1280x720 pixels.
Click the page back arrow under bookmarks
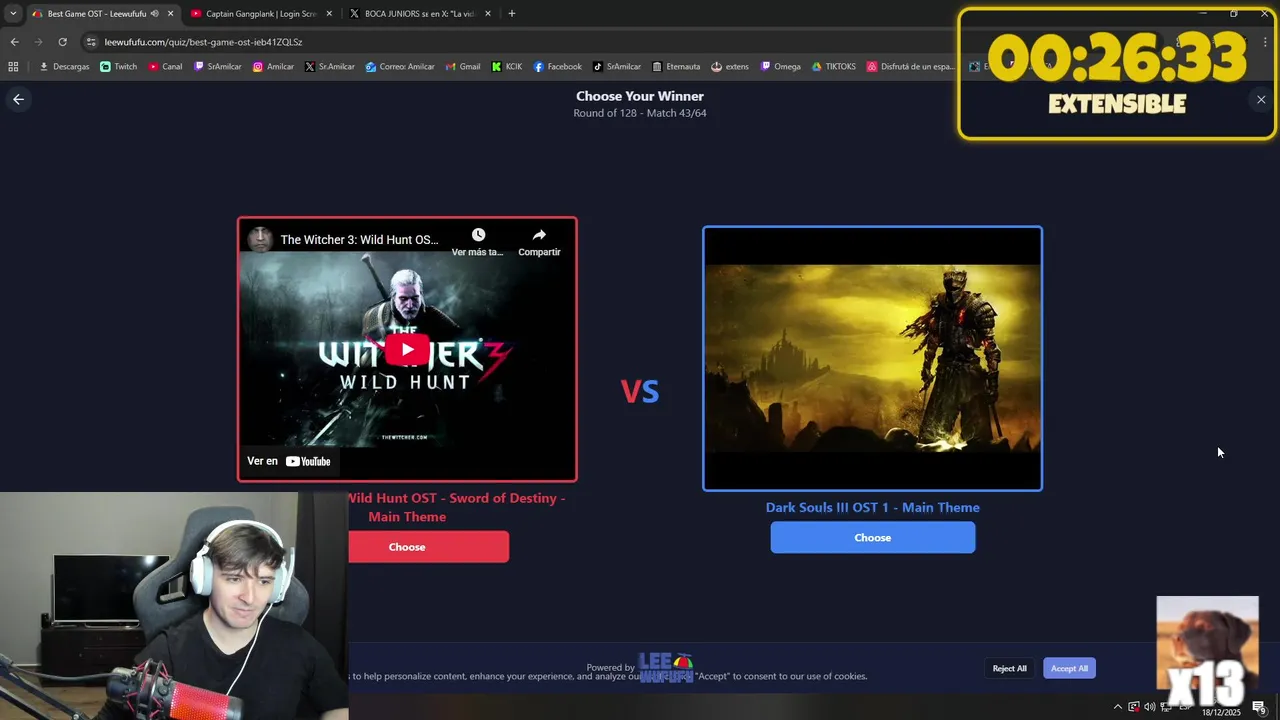(18, 99)
